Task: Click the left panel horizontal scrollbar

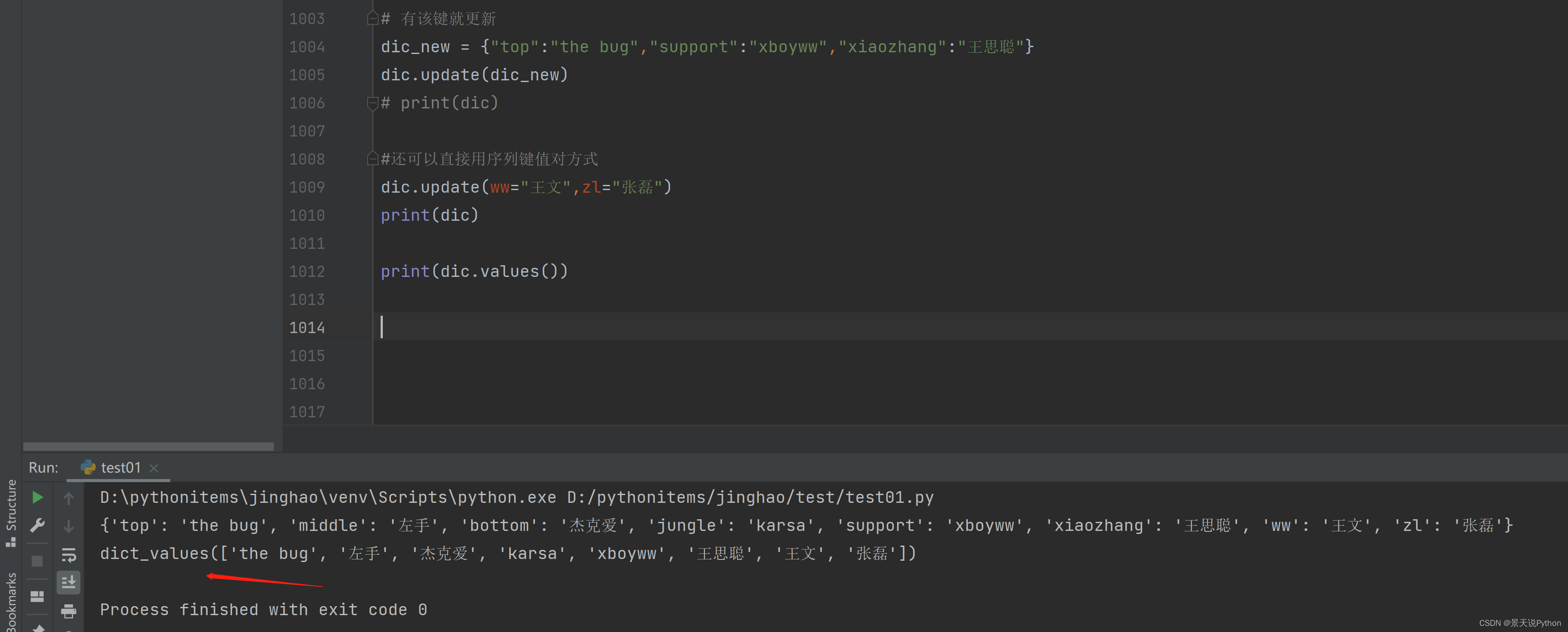Action: pyautogui.click(x=149, y=446)
